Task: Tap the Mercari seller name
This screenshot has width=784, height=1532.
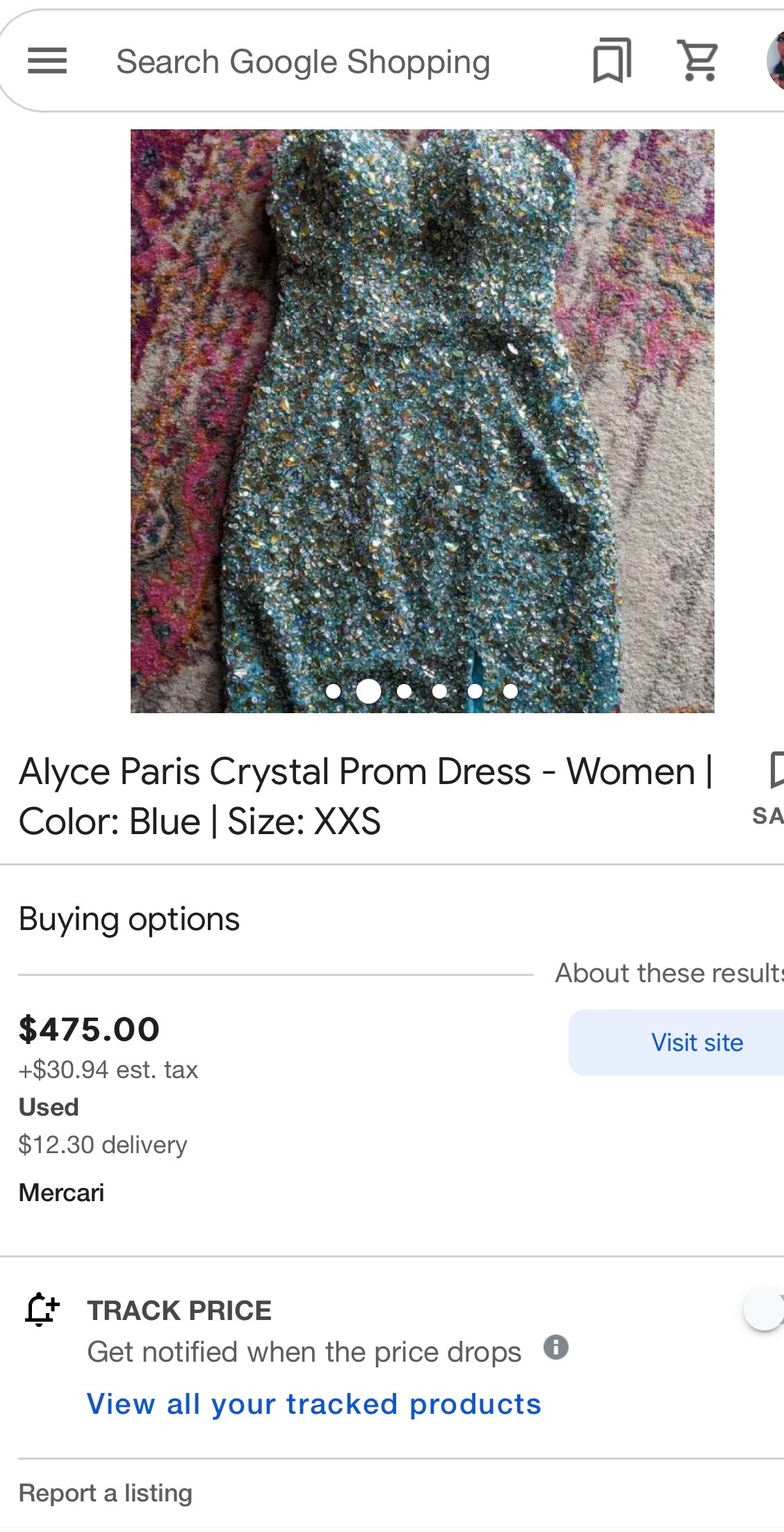Action: click(x=61, y=1193)
